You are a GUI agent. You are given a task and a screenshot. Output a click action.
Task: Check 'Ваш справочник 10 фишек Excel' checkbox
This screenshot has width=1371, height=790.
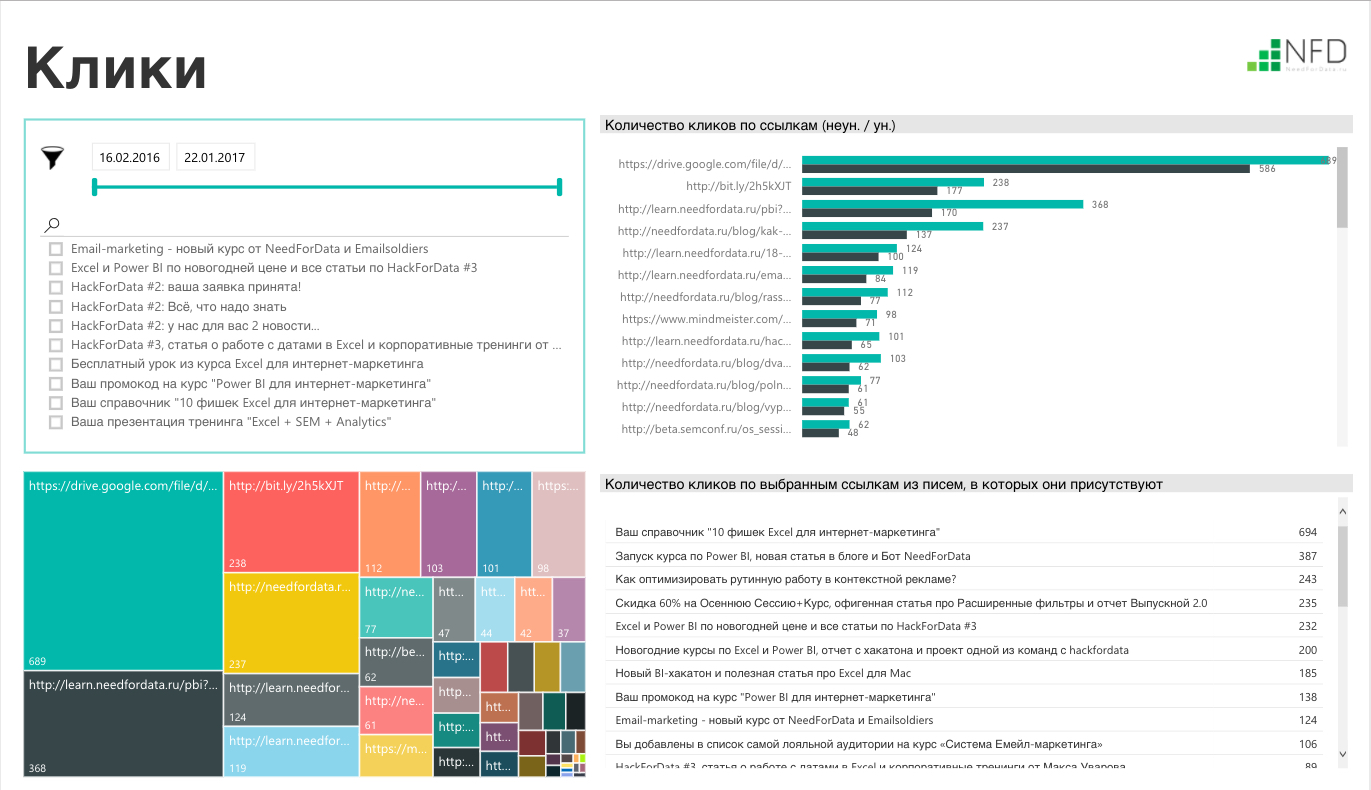[x=56, y=403]
